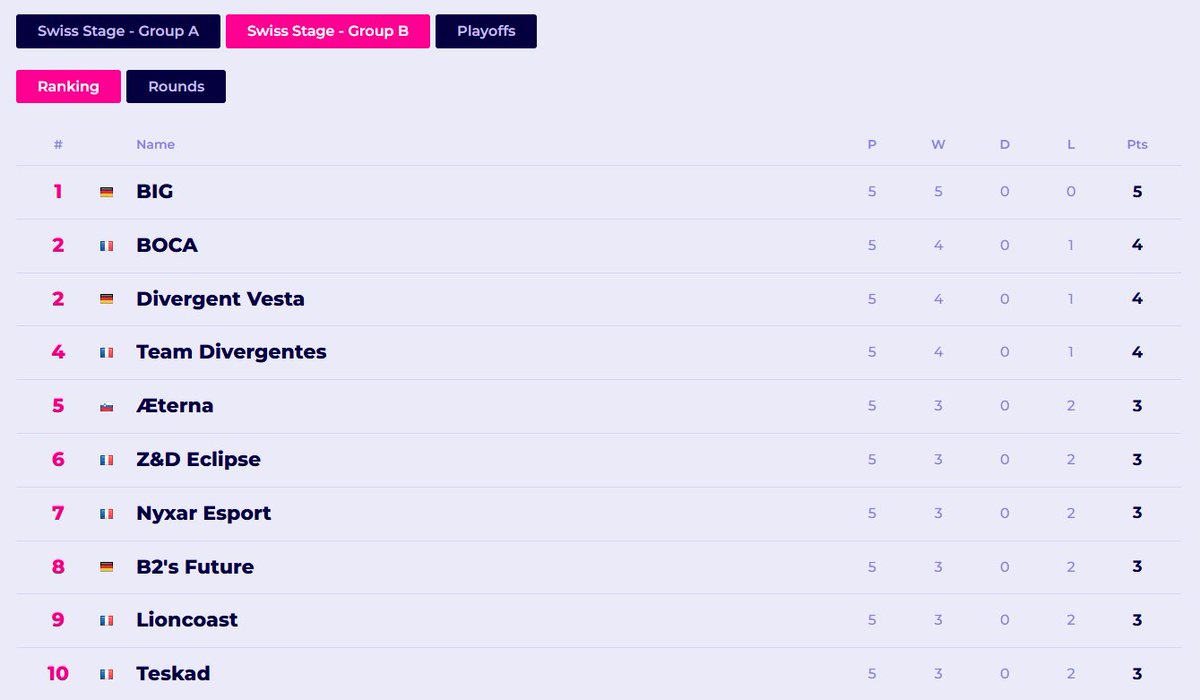1200x700 pixels.
Task: Click the # column header
Action: click(x=58, y=145)
